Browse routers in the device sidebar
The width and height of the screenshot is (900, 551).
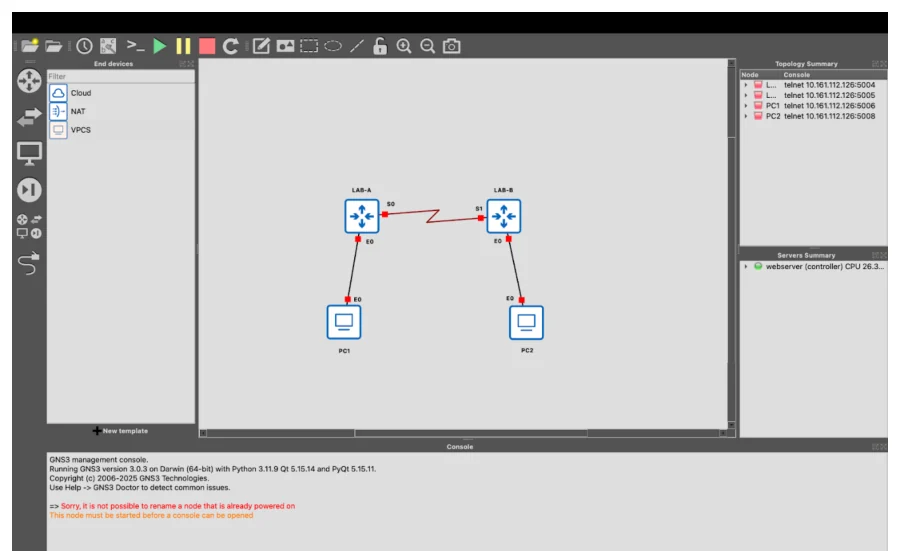coord(29,81)
